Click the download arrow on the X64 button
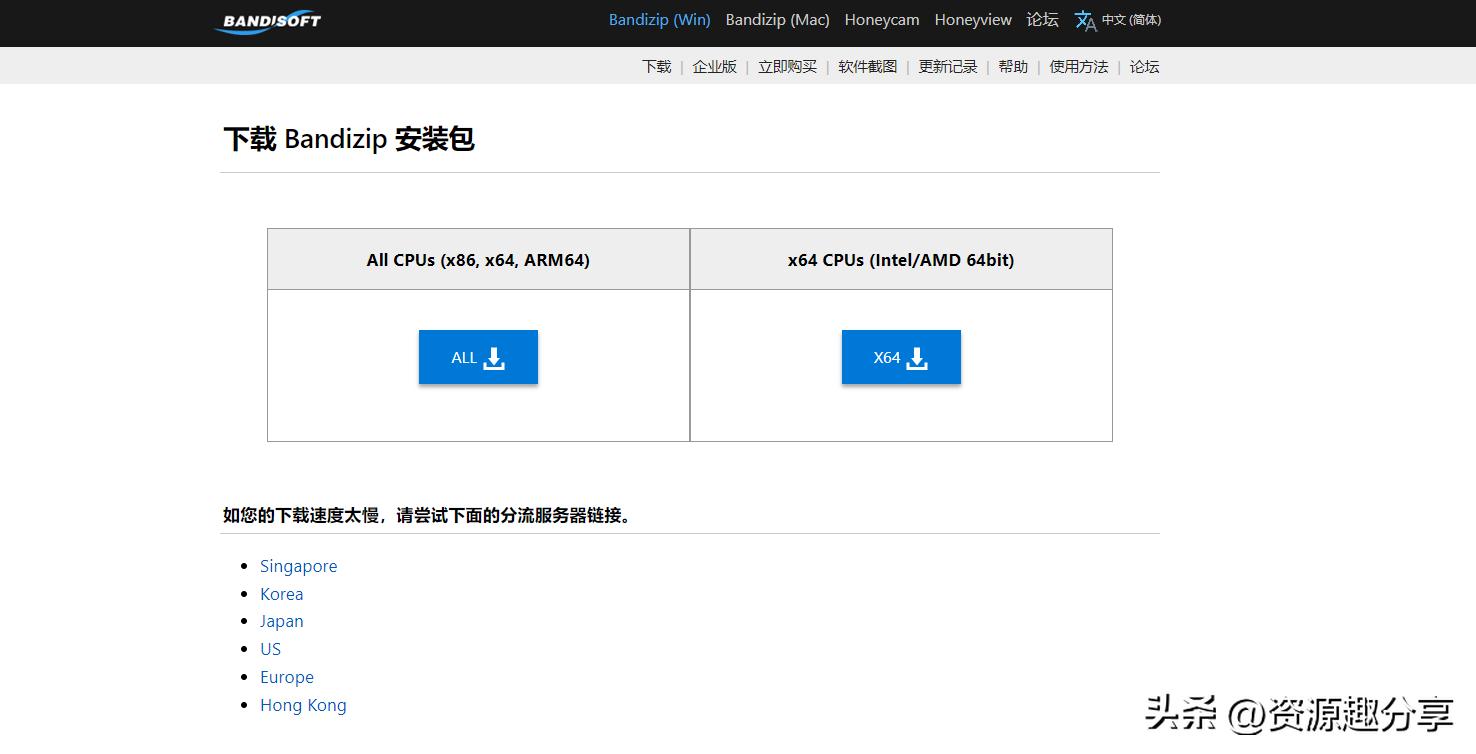Viewport: 1476px width, 754px height. (916, 357)
